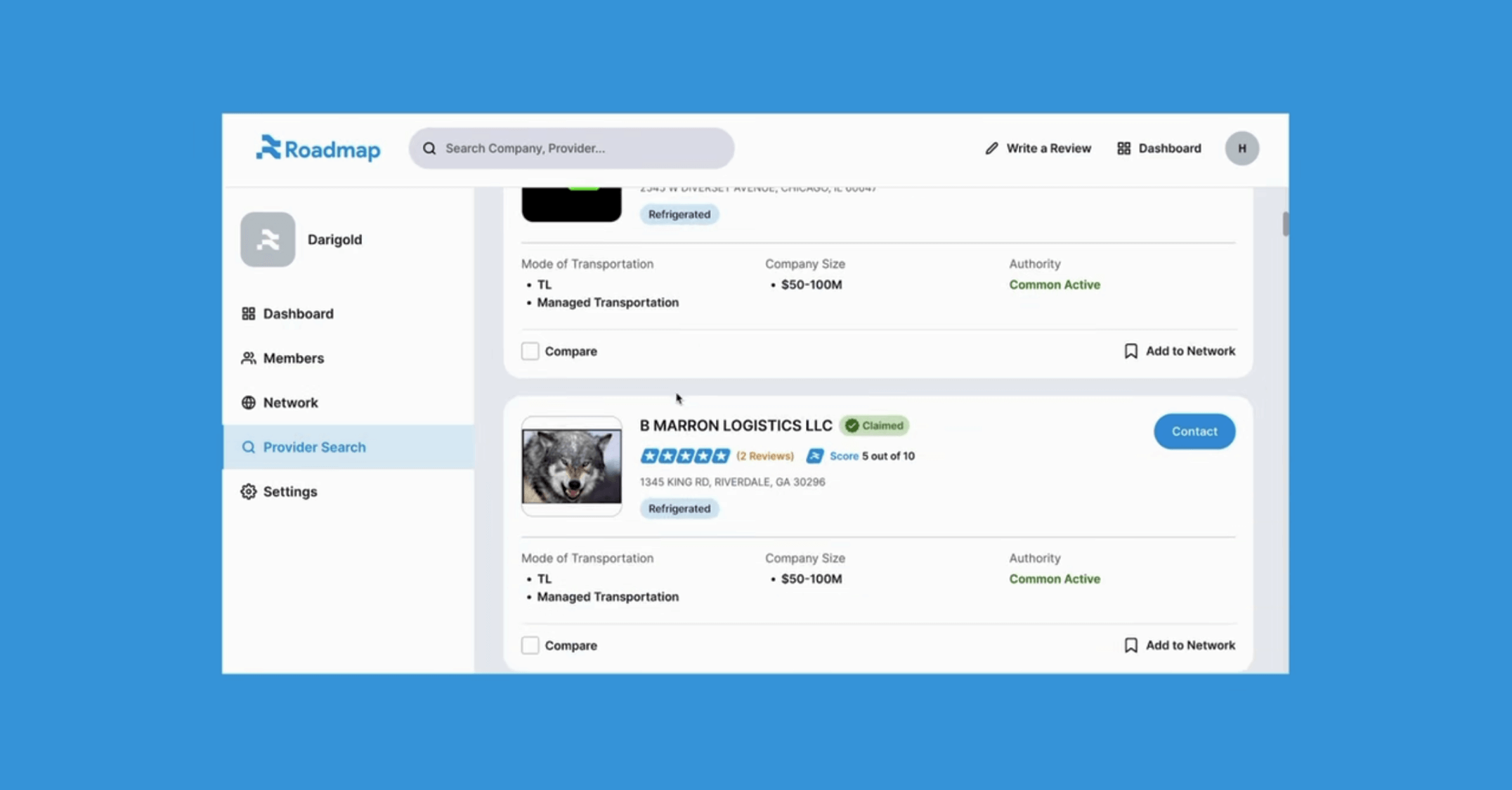Click the wolf thumbnail image
Viewport: 1512px width, 790px height.
[571, 467]
